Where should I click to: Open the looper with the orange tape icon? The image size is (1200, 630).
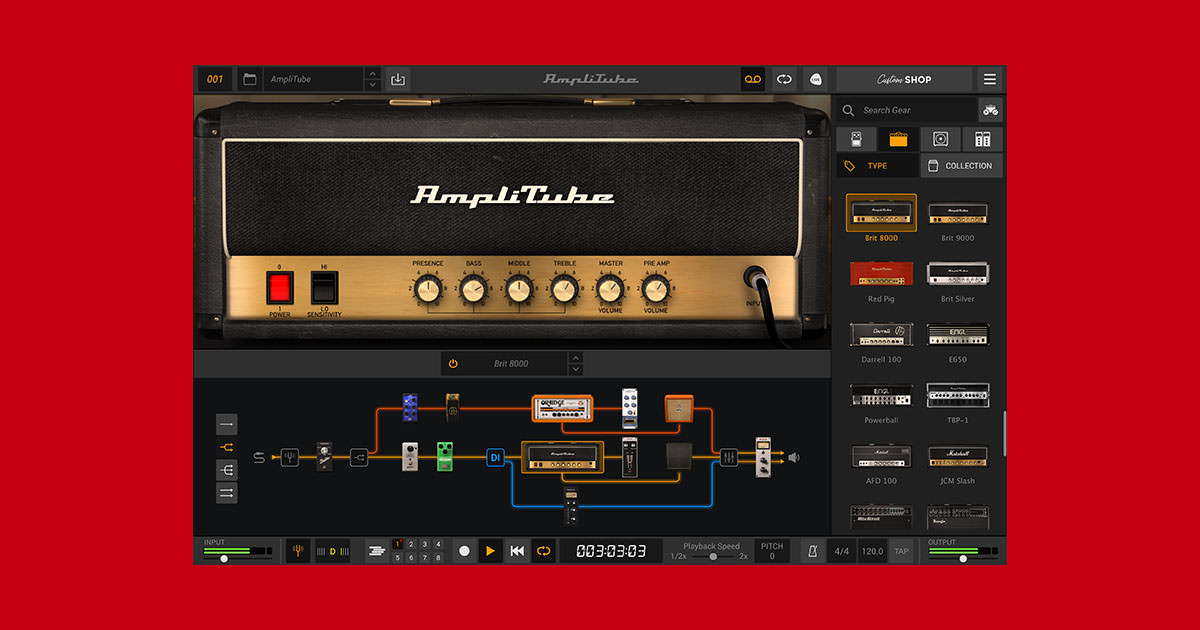coord(752,78)
